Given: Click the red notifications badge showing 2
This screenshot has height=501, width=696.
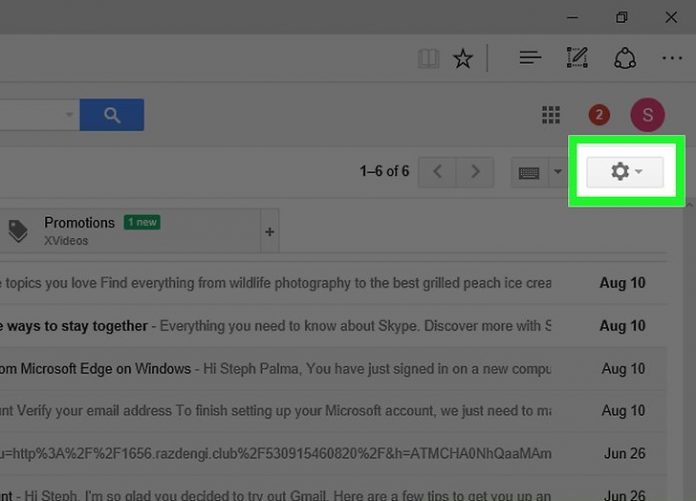Looking at the screenshot, I should click(x=599, y=115).
